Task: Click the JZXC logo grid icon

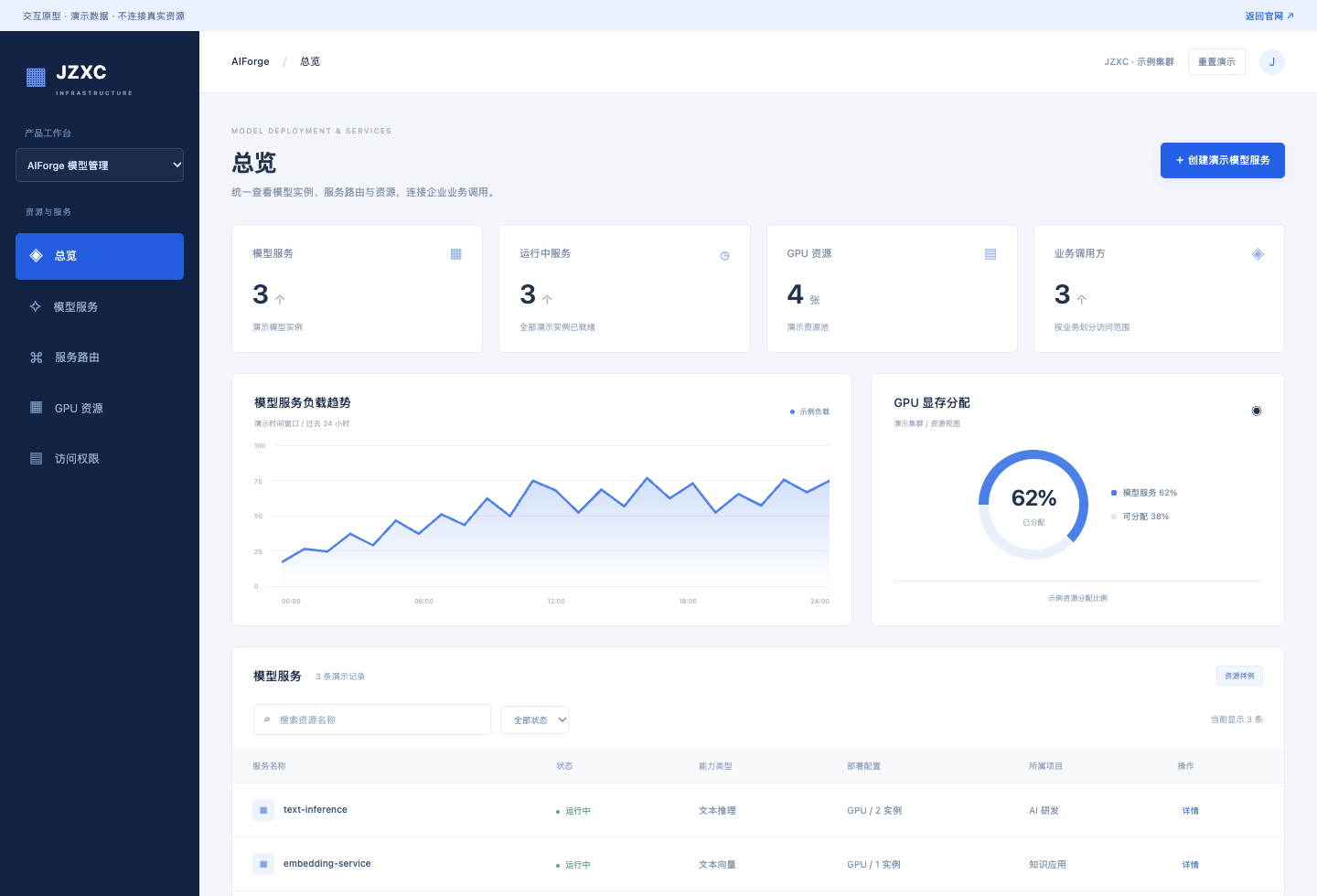Action: click(x=36, y=78)
